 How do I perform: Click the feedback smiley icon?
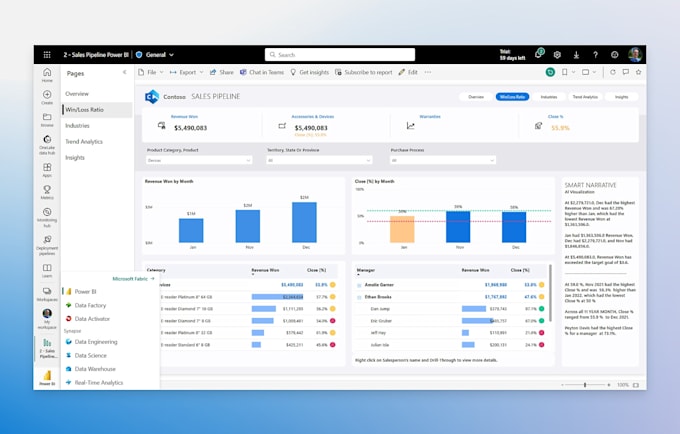(615, 55)
